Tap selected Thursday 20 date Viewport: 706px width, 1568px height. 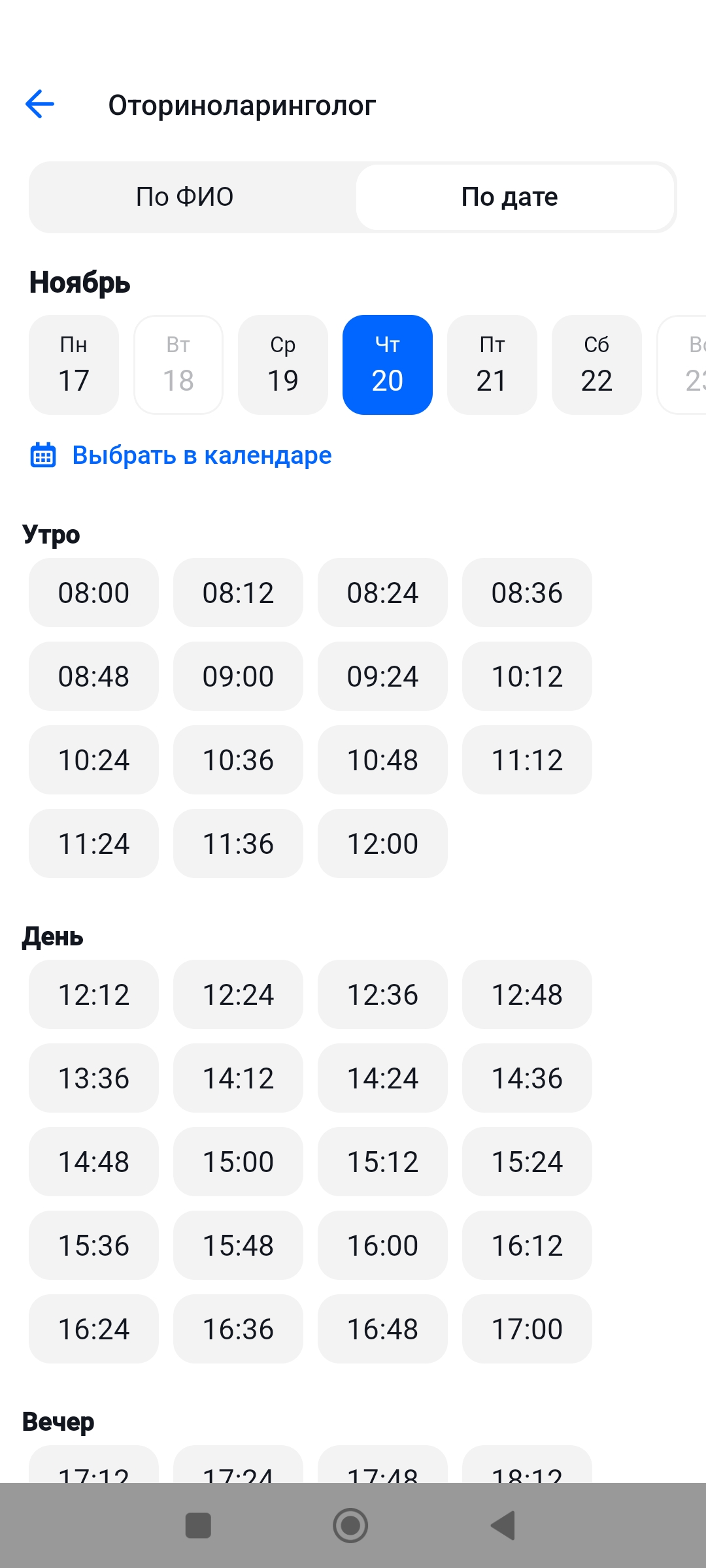[x=388, y=365]
